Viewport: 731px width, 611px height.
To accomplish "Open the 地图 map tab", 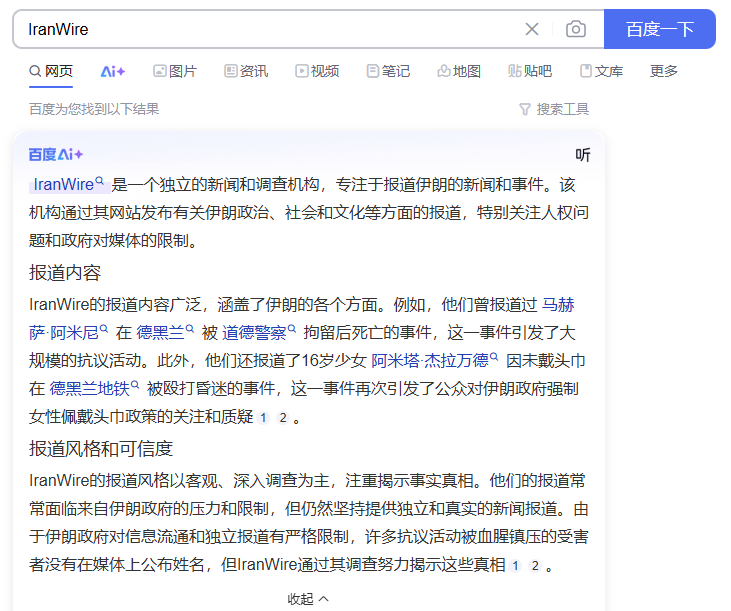I will 459,71.
